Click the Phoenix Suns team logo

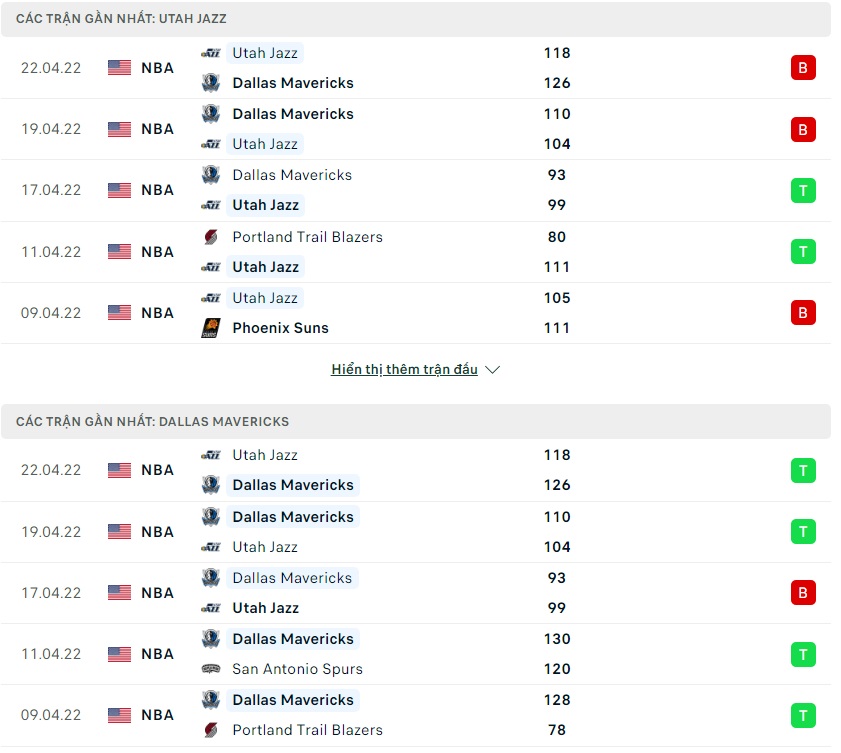point(211,328)
